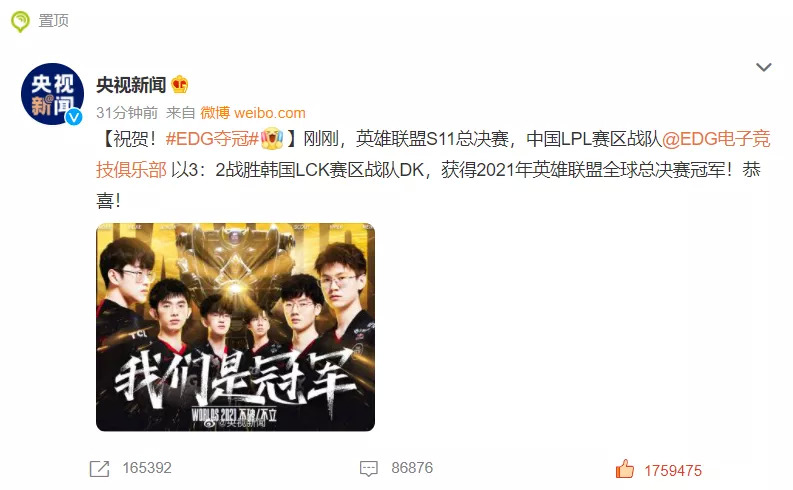Like the post with thumbs-up icon
The image size is (793, 490).
click(x=625, y=469)
